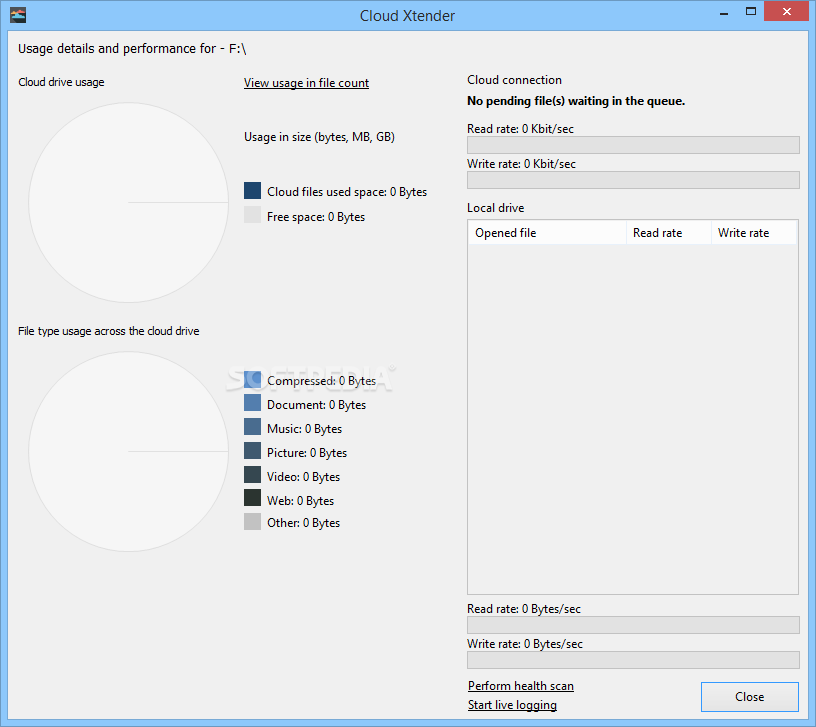
Task: Sort by the Opened file column header
Action: click(x=547, y=233)
